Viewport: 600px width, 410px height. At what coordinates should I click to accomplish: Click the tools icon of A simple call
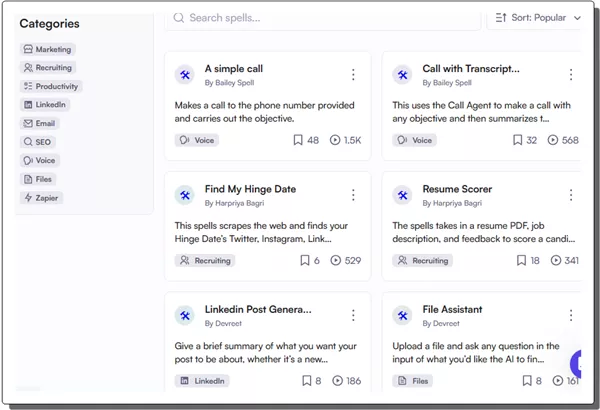click(185, 75)
